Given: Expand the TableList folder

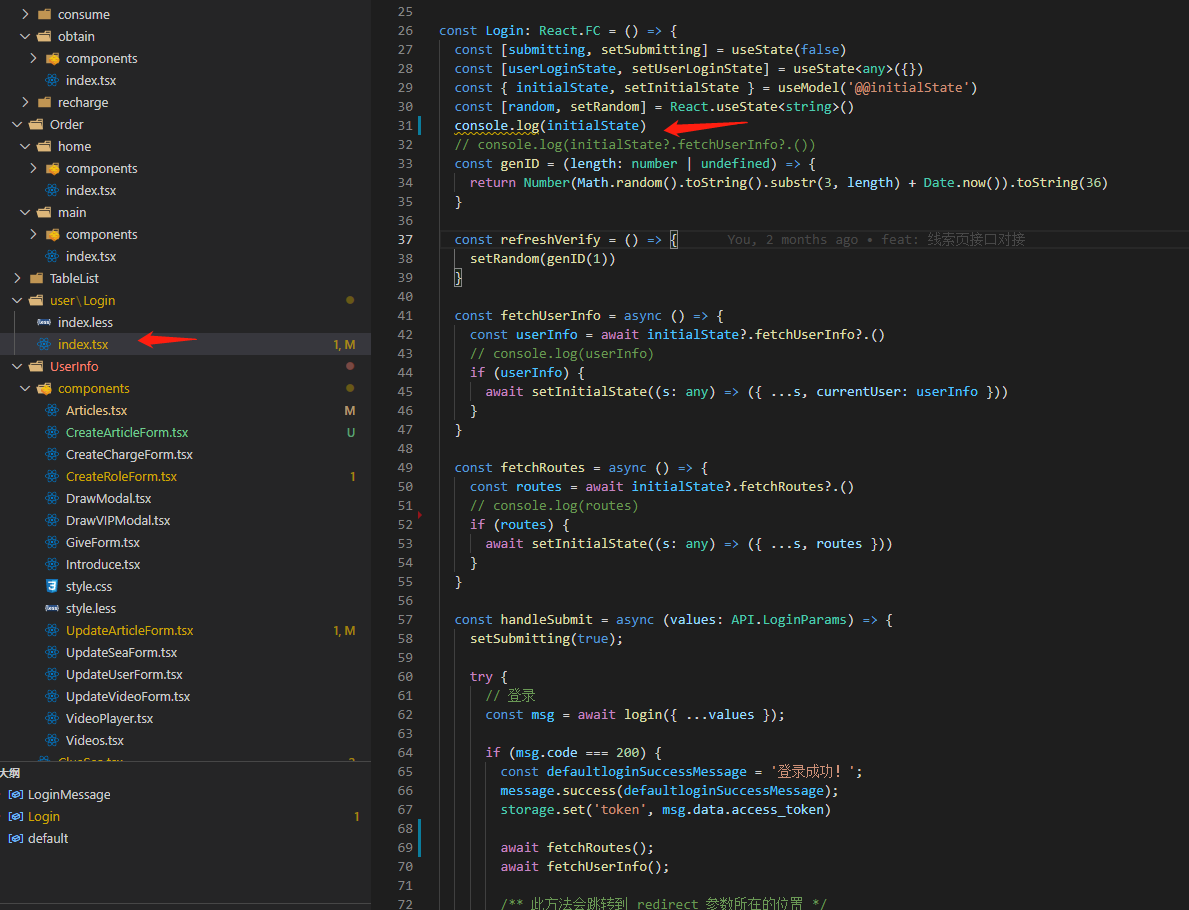Looking at the screenshot, I should (16, 278).
